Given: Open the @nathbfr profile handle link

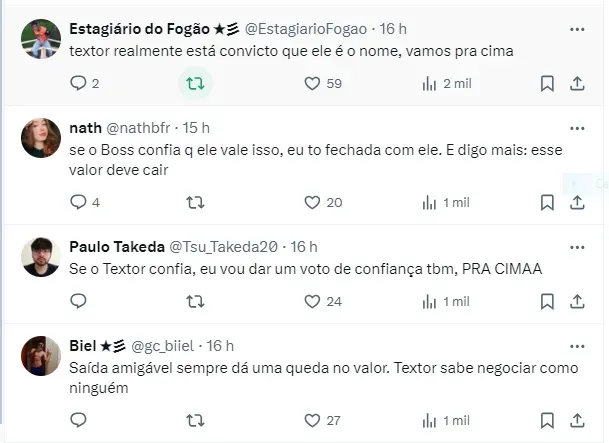Looking at the screenshot, I should click(134, 128).
